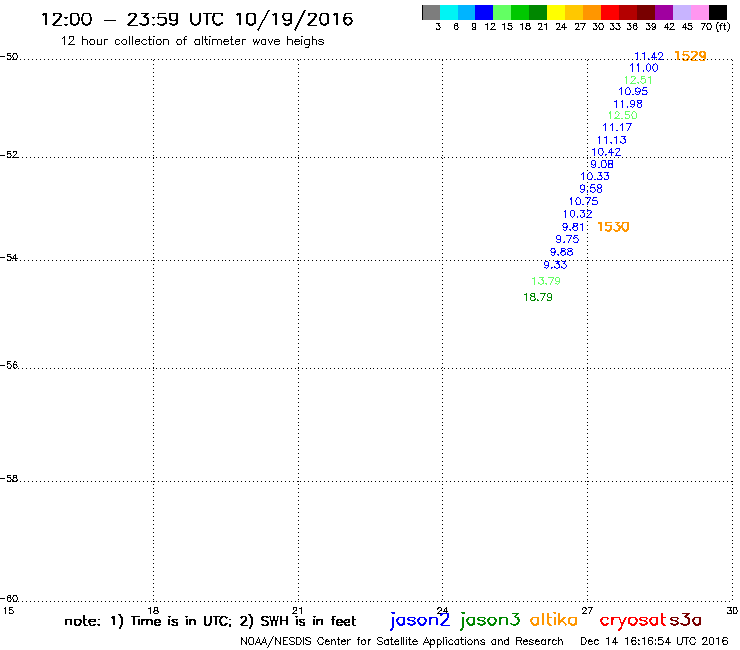Select the wave height value 10.33
Viewport: 740px width, 650px height.
[x=595, y=177]
